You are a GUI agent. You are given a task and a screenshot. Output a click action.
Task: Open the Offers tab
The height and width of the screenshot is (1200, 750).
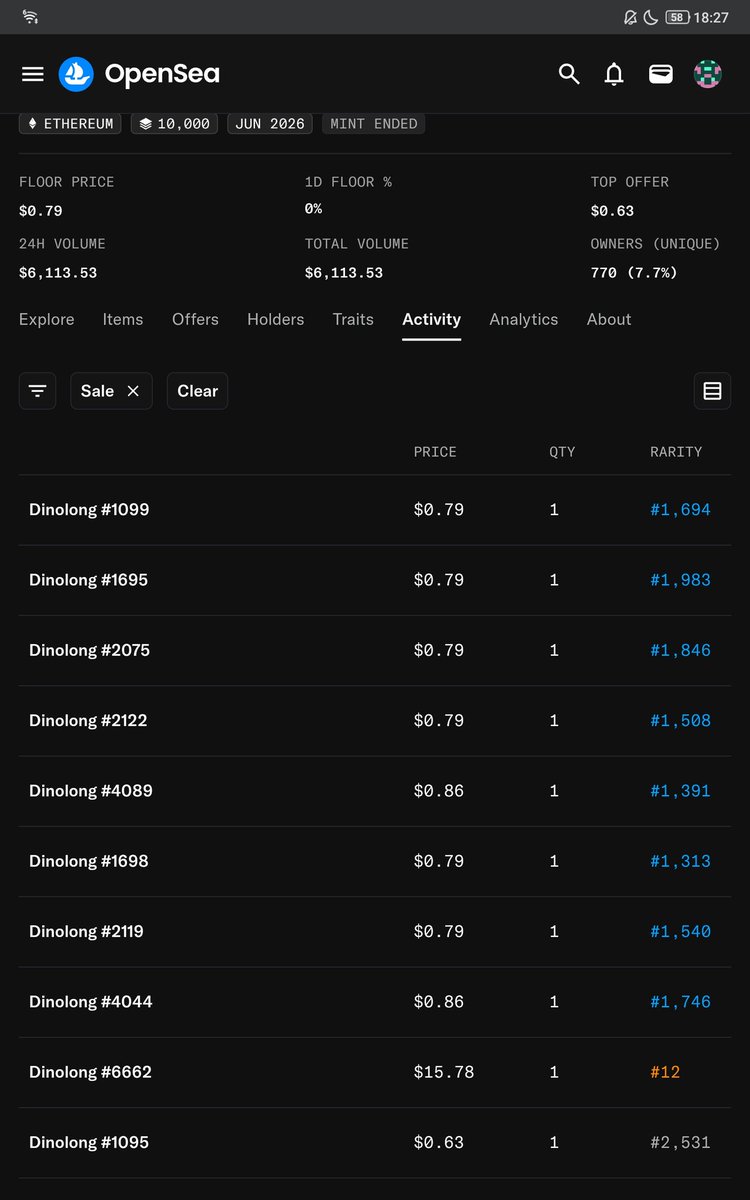(x=195, y=319)
